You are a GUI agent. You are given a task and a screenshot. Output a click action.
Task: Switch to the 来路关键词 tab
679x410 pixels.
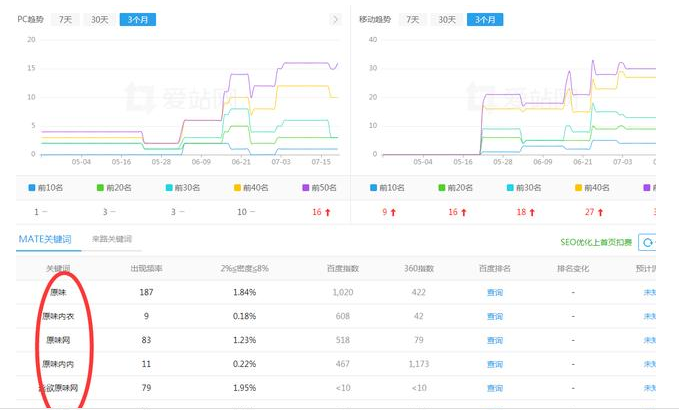111,239
